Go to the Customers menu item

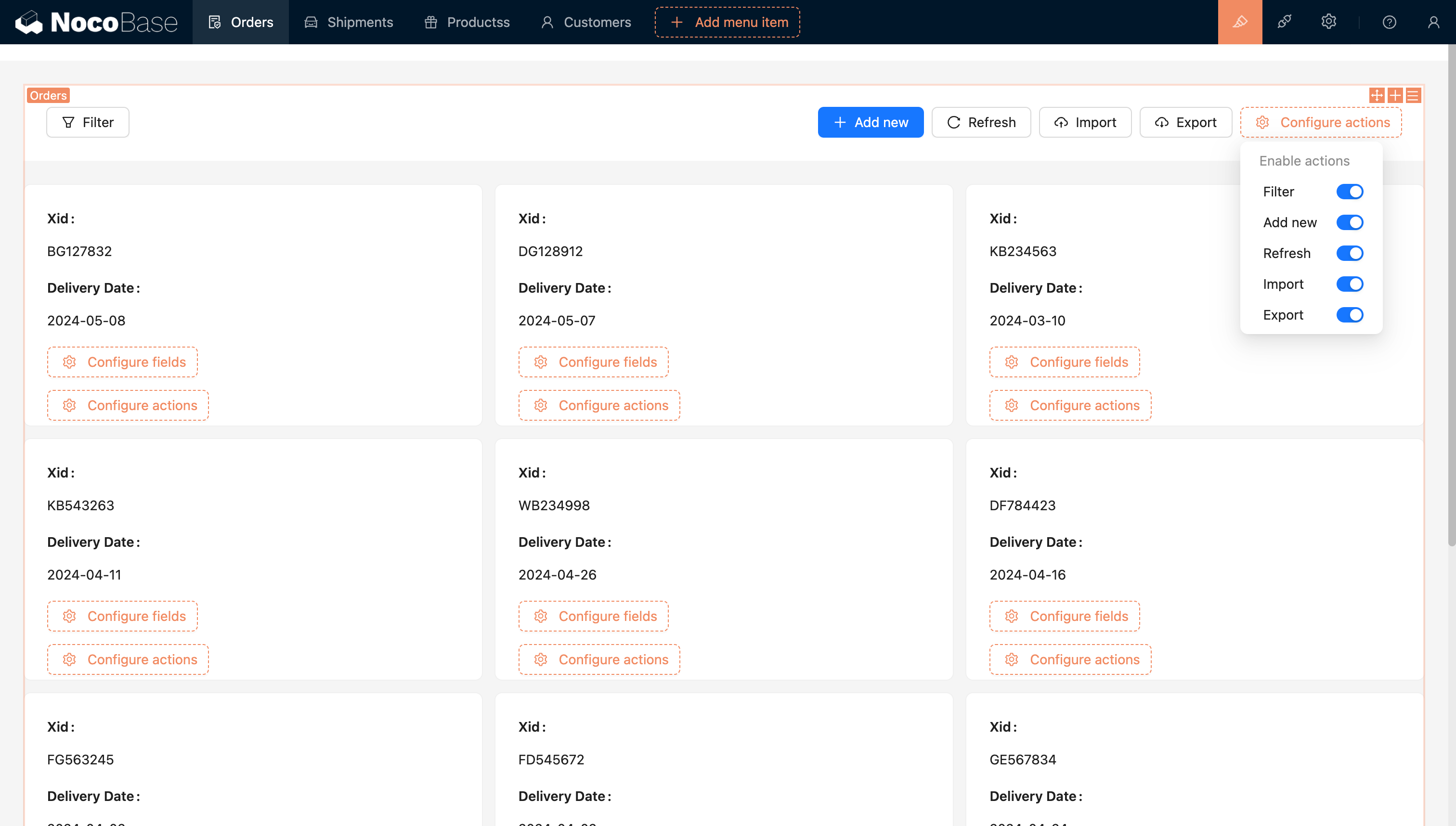[x=586, y=22]
